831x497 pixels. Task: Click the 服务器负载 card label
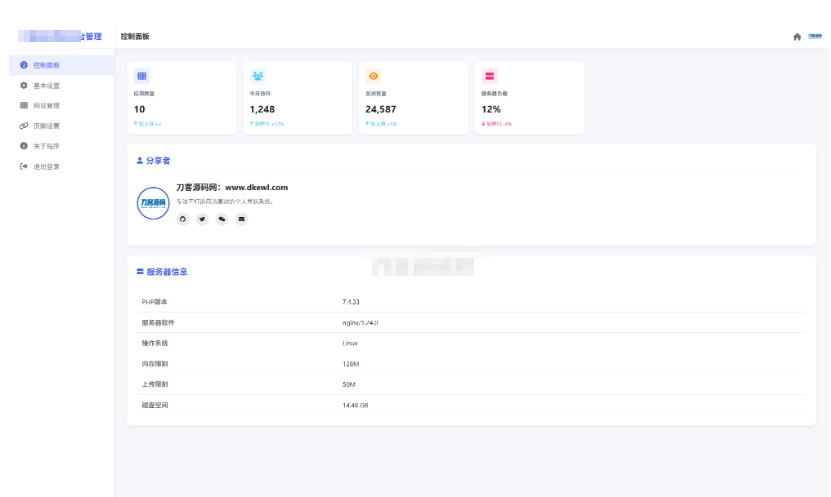coord(494,93)
